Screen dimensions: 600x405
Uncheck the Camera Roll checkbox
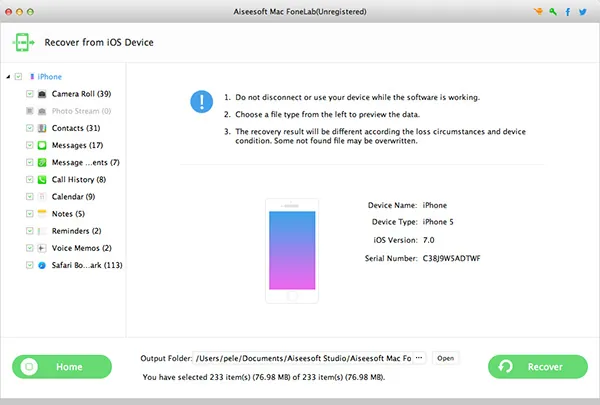pos(29,94)
